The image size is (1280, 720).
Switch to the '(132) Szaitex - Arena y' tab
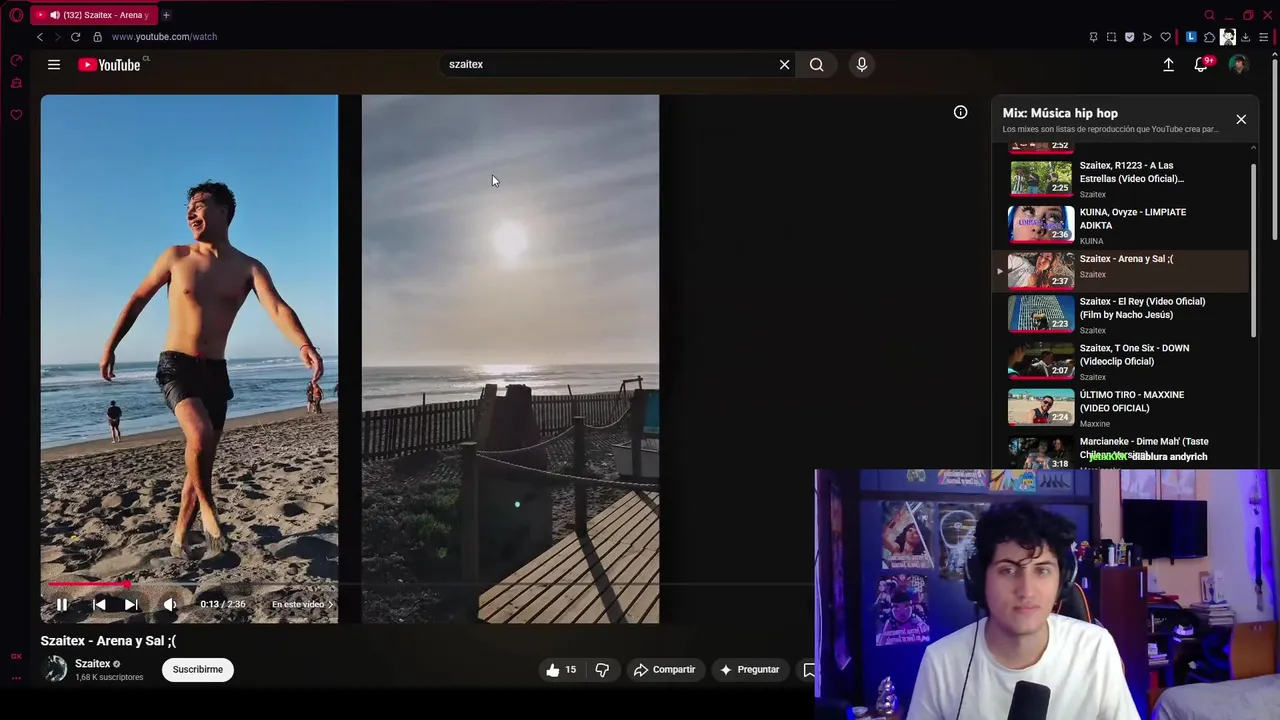pos(93,15)
